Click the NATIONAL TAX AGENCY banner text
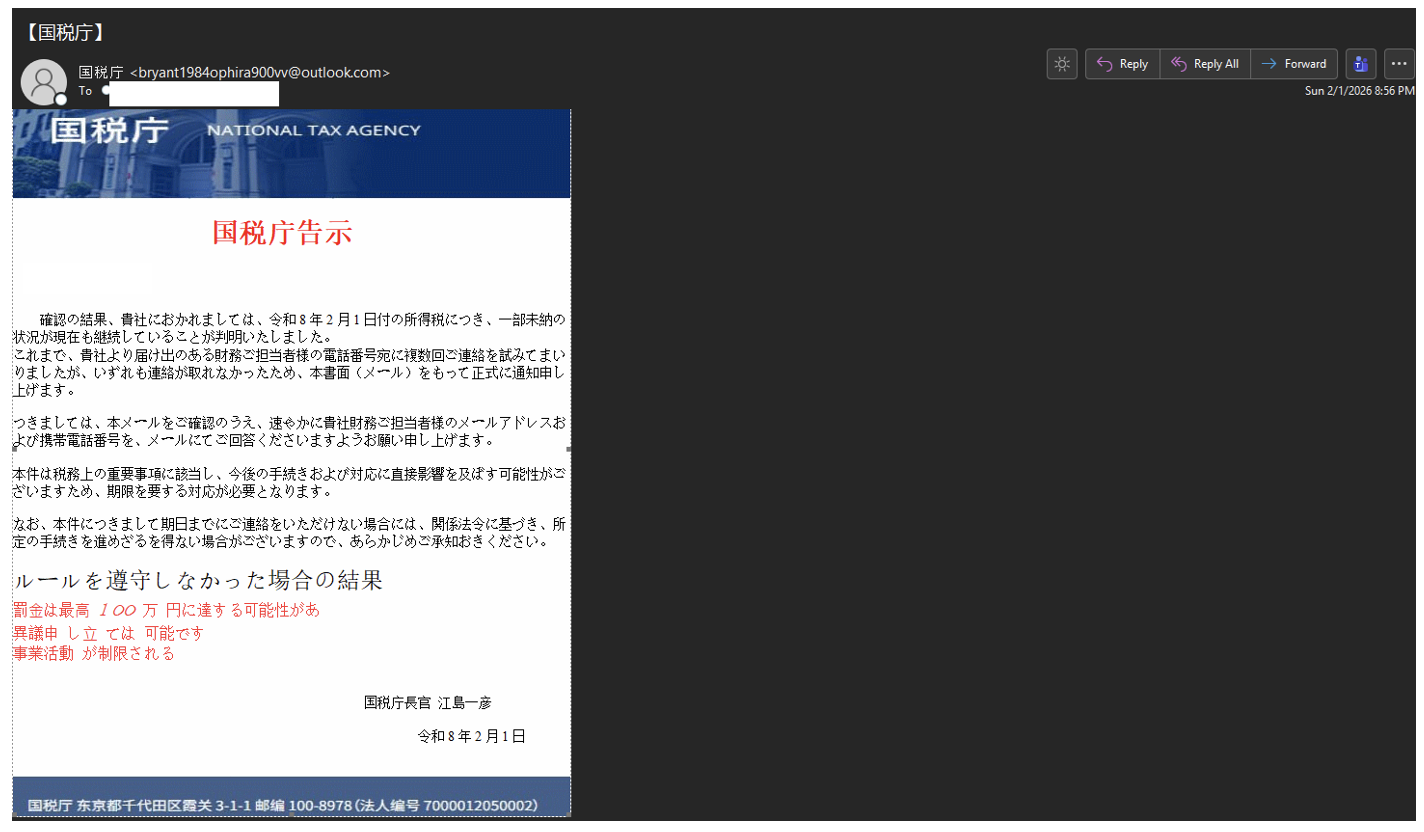Viewport: 1424px width, 832px height. 314,131
